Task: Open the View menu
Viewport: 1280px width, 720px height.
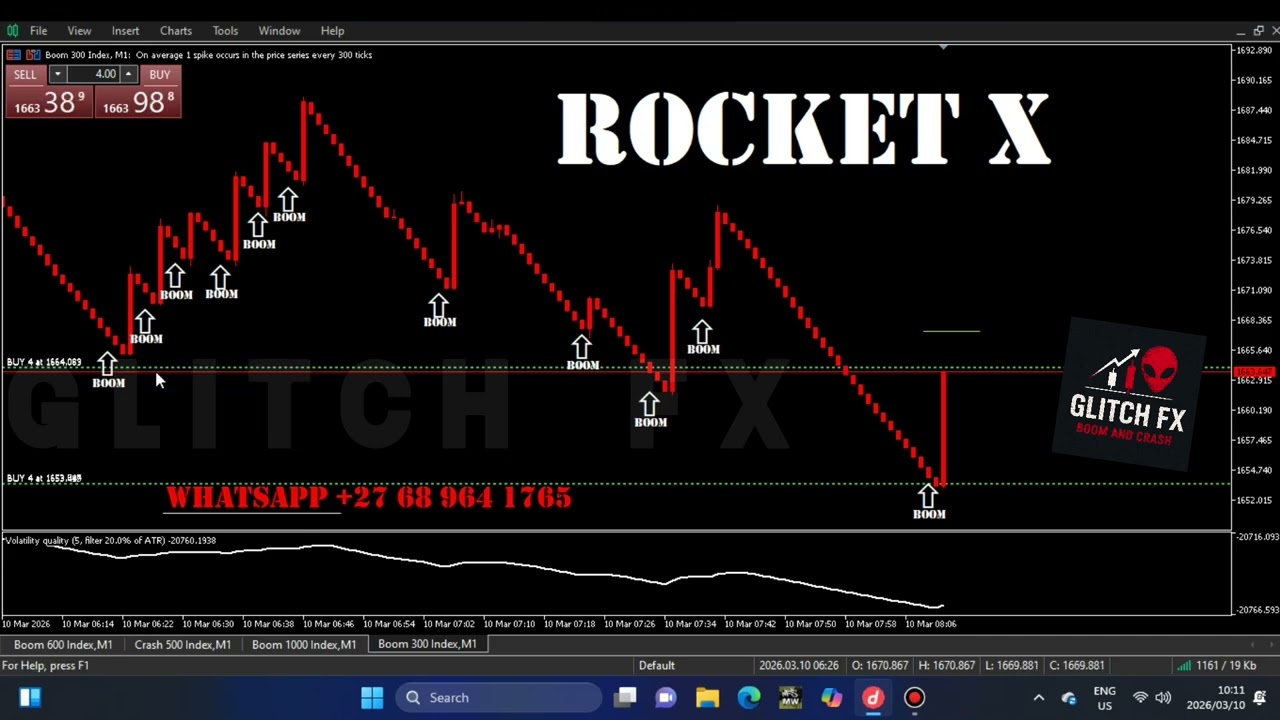Action: [79, 31]
